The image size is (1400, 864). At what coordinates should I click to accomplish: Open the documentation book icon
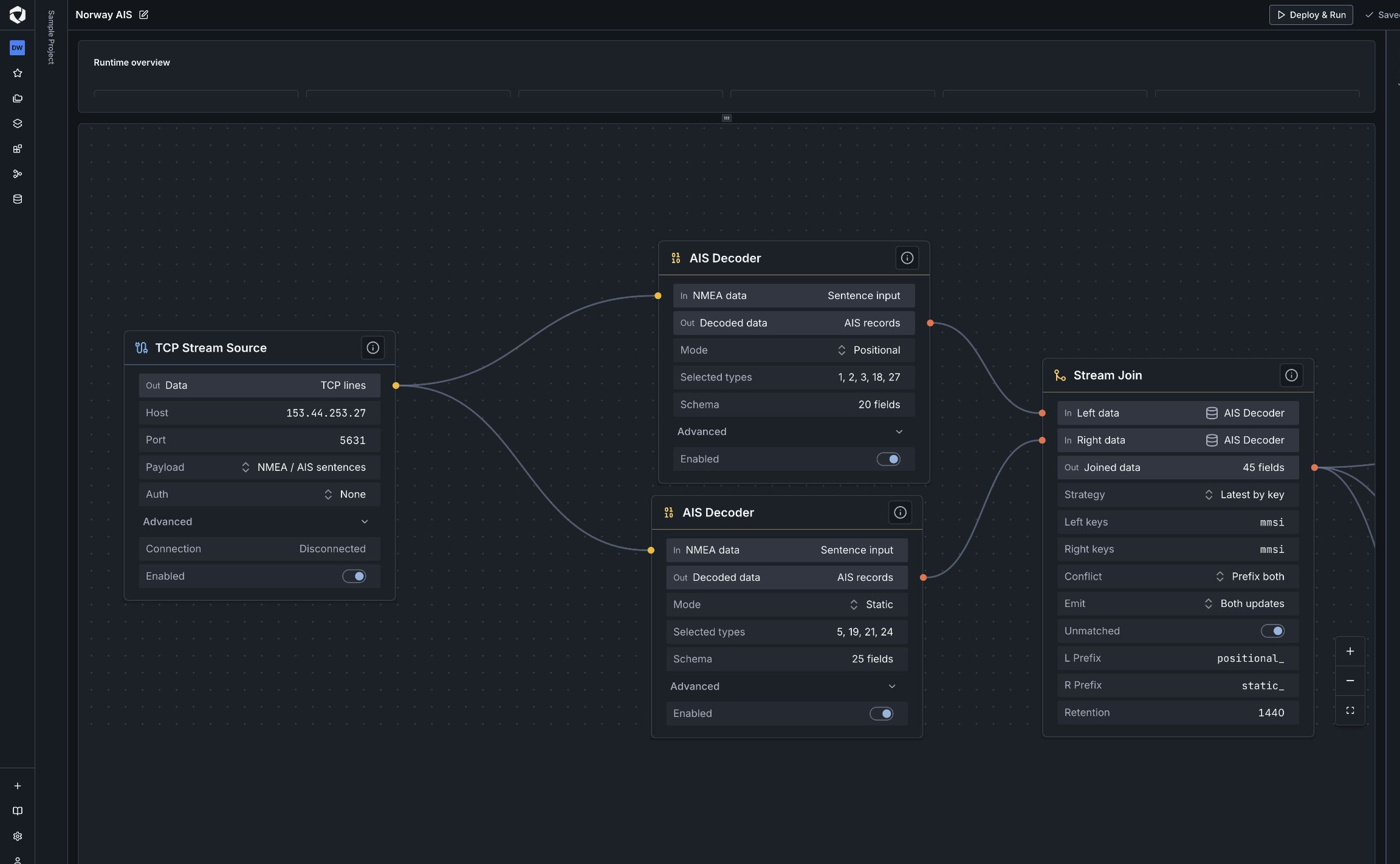point(18,811)
